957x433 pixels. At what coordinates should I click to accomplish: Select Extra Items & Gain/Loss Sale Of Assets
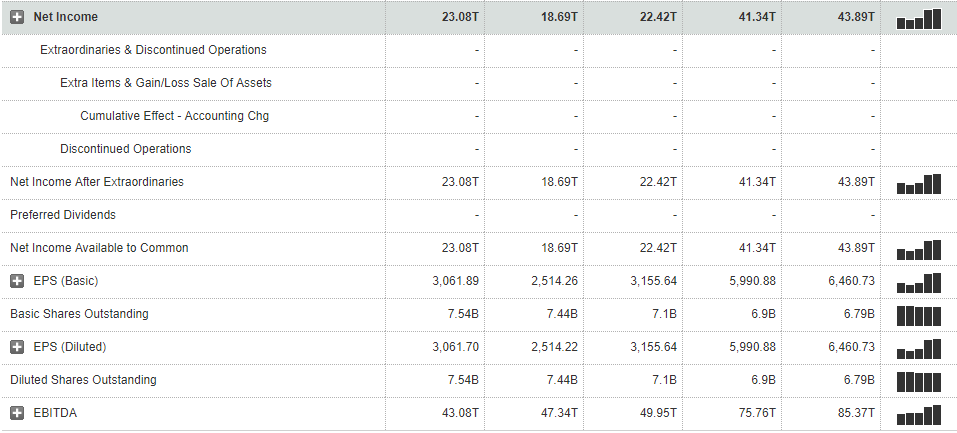[166, 83]
